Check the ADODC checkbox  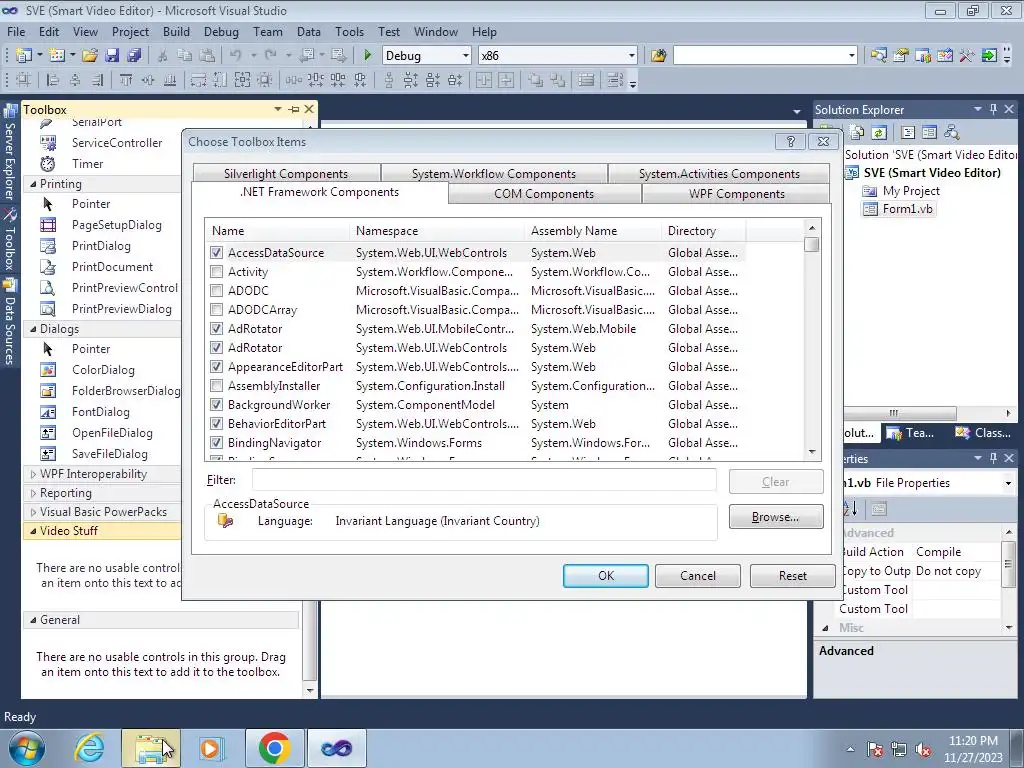(216, 291)
